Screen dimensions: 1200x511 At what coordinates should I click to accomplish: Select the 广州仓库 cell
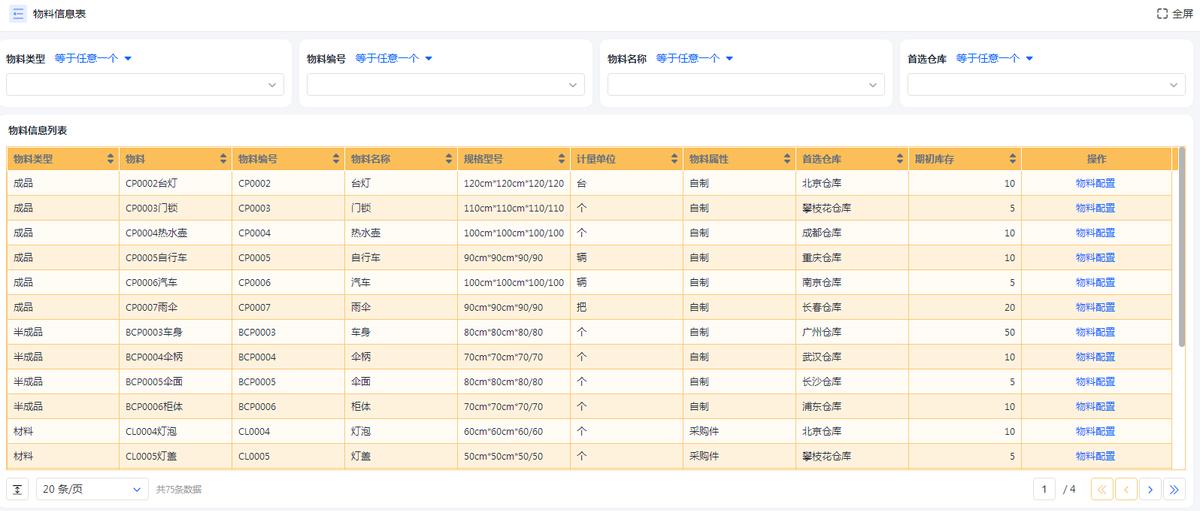[852, 332]
